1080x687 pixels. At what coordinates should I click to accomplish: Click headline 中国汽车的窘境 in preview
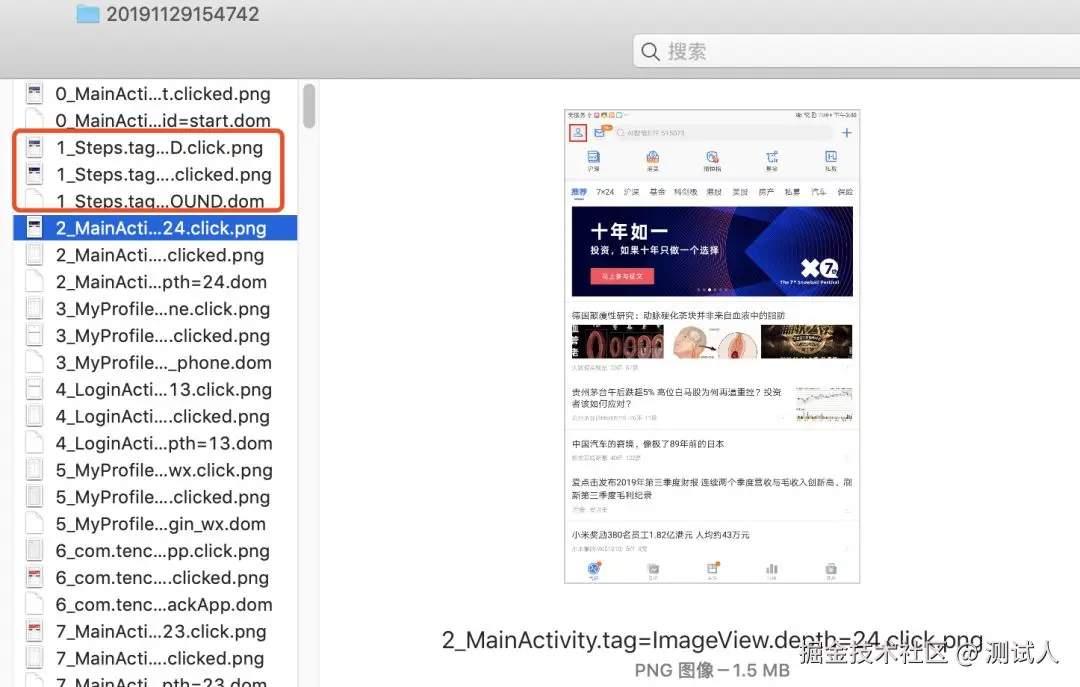pos(647,444)
